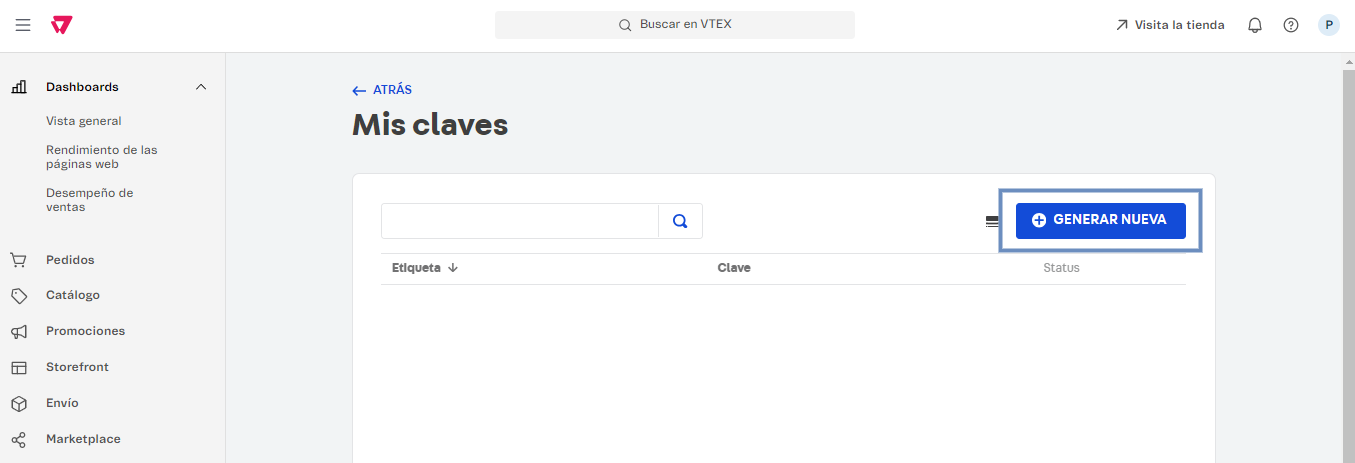This screenshot has width=1355, height=463.
Task: Open the hamburger navigation menu
Action: coord(23,25)
